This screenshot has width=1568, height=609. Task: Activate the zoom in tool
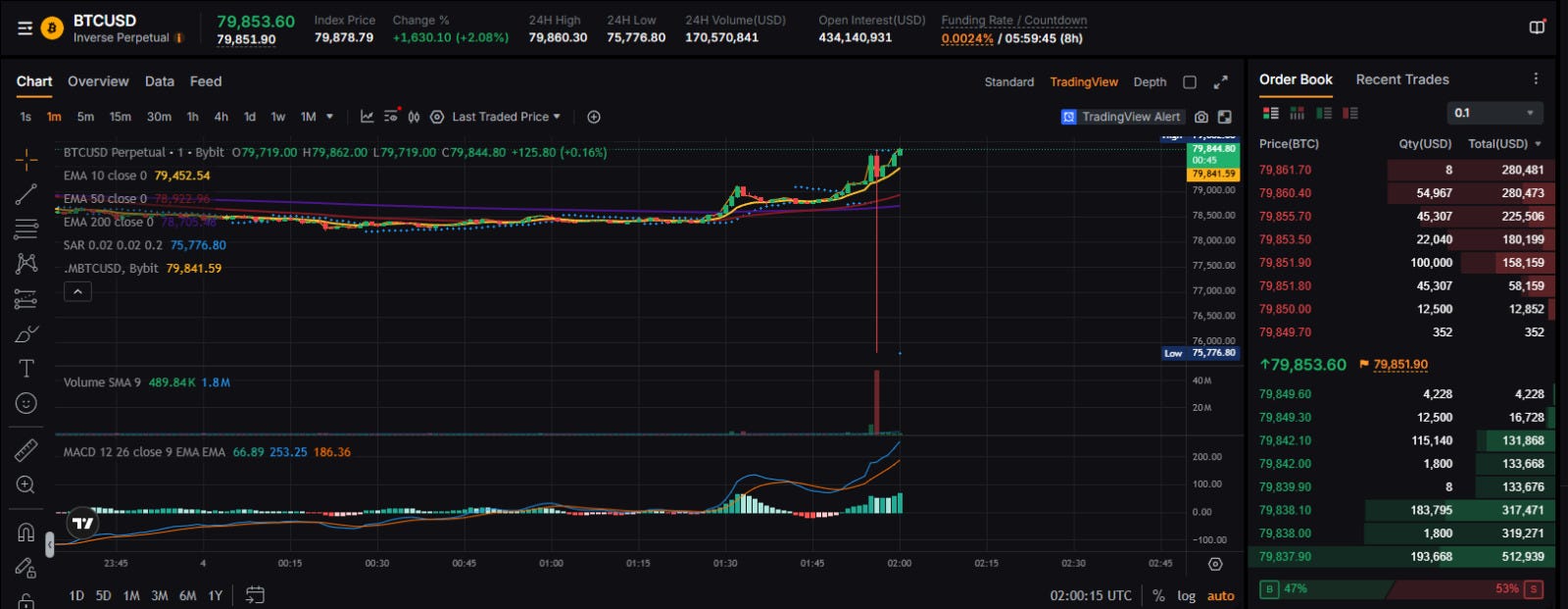click(26, 484)
